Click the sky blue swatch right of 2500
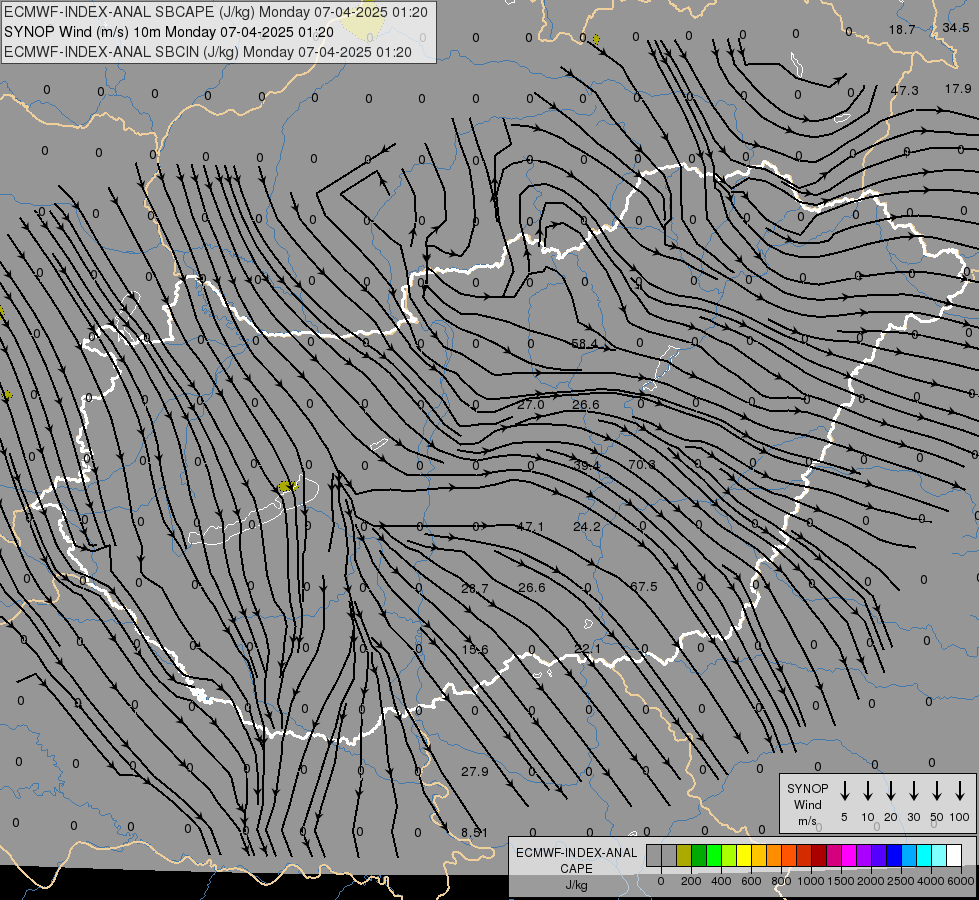Screen dimensions: 979x900 click(x=908, y=855)
